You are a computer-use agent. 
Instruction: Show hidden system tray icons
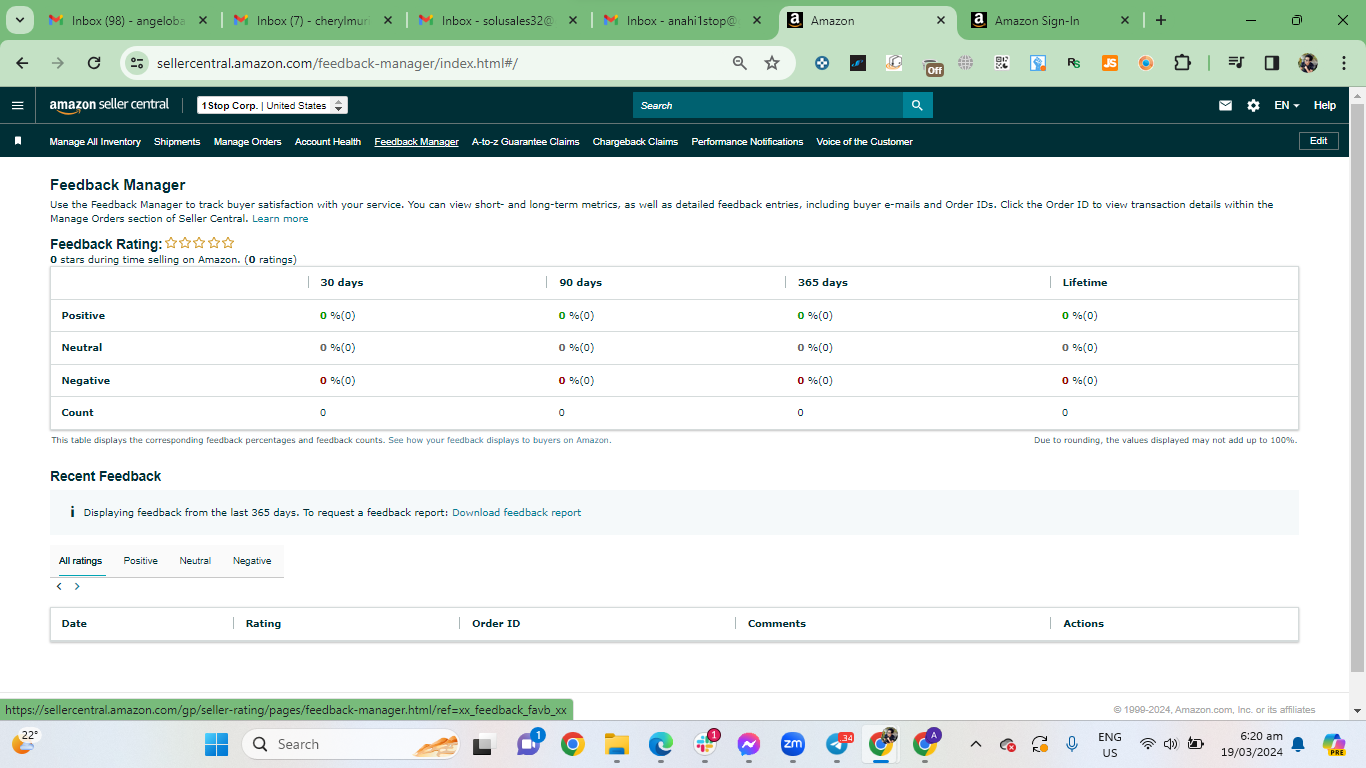tap(976, 744)
